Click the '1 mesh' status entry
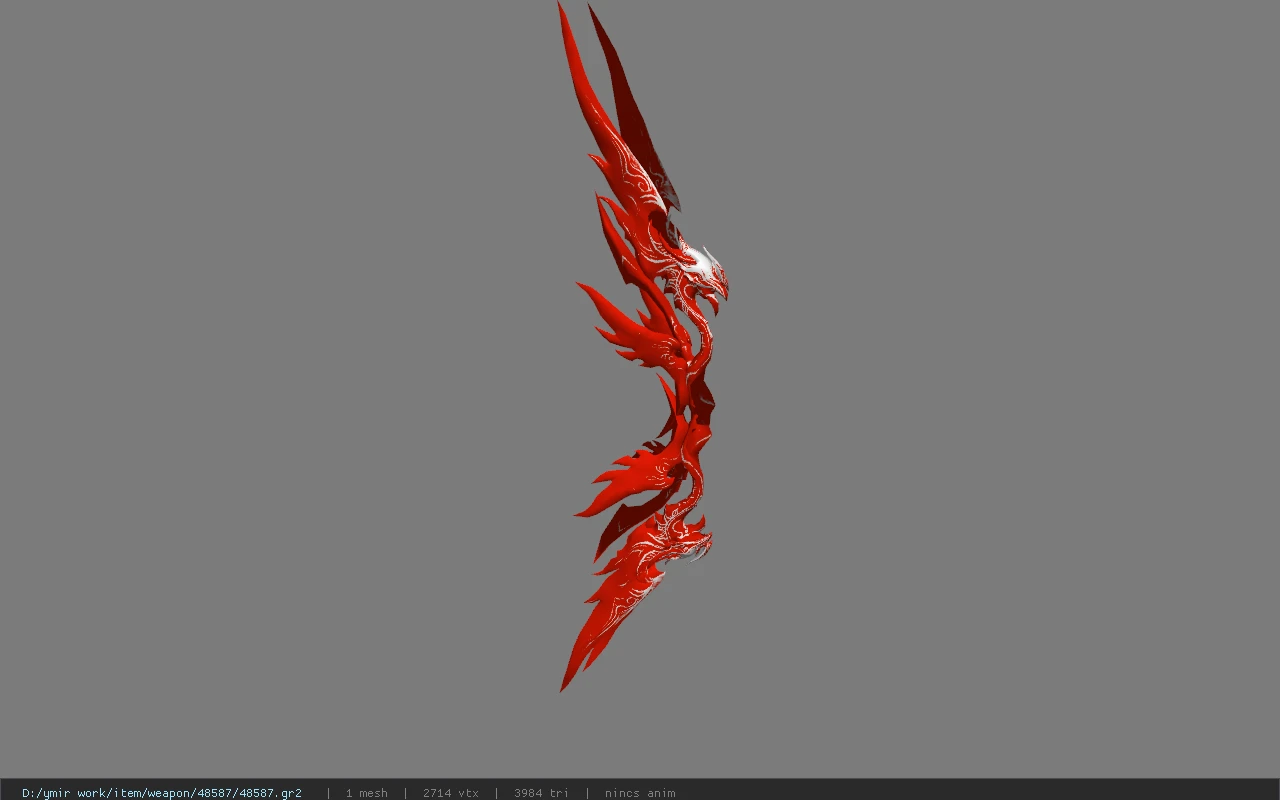Viewport: 1280px width, 800px height. point(367,793)
